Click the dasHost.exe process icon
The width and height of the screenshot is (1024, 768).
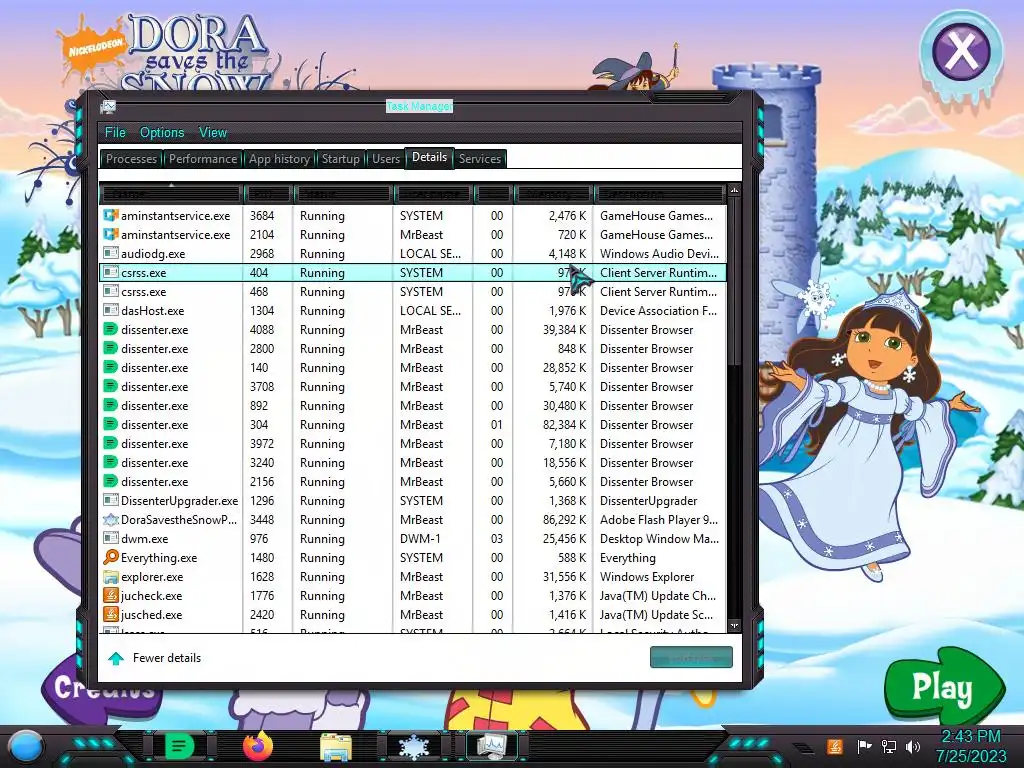pos(111,310)
